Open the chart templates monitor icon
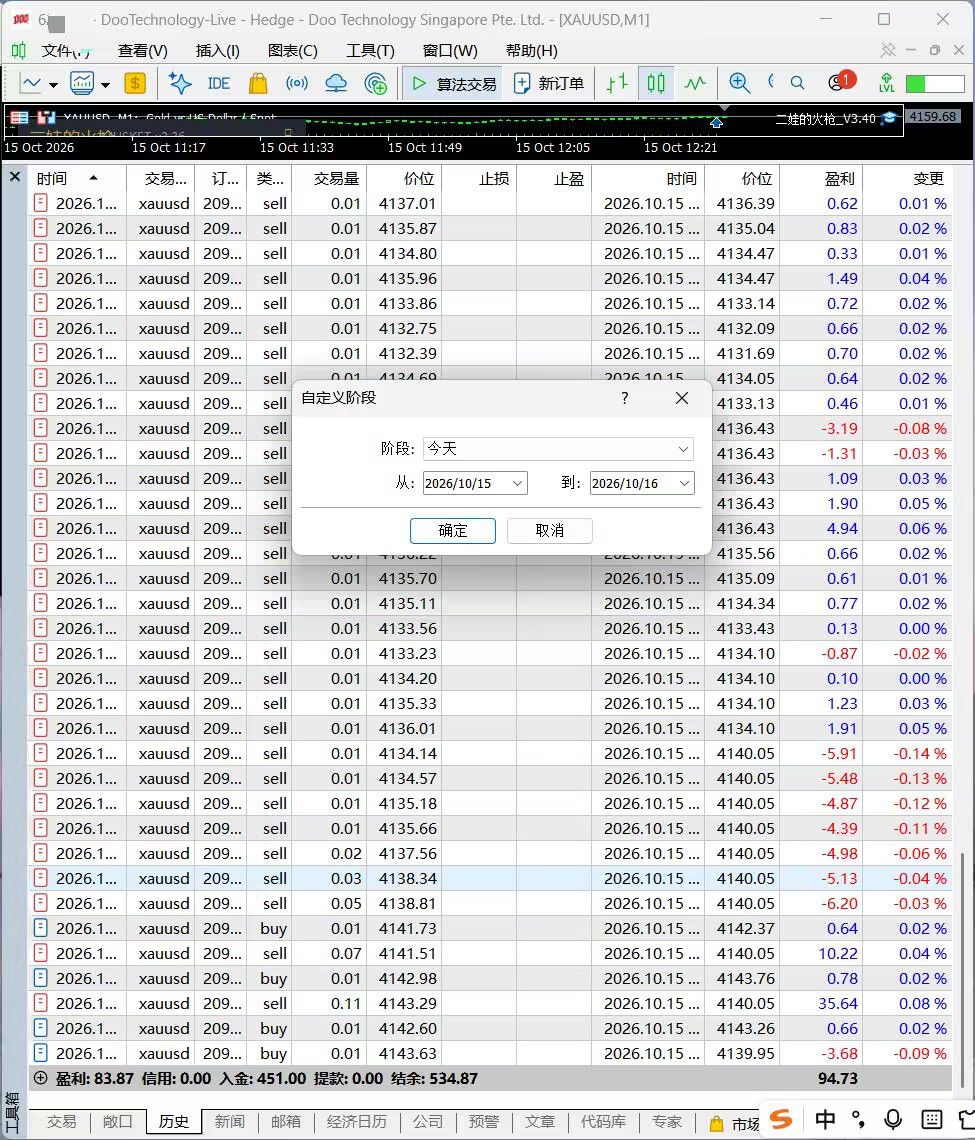 pos(81,84)
